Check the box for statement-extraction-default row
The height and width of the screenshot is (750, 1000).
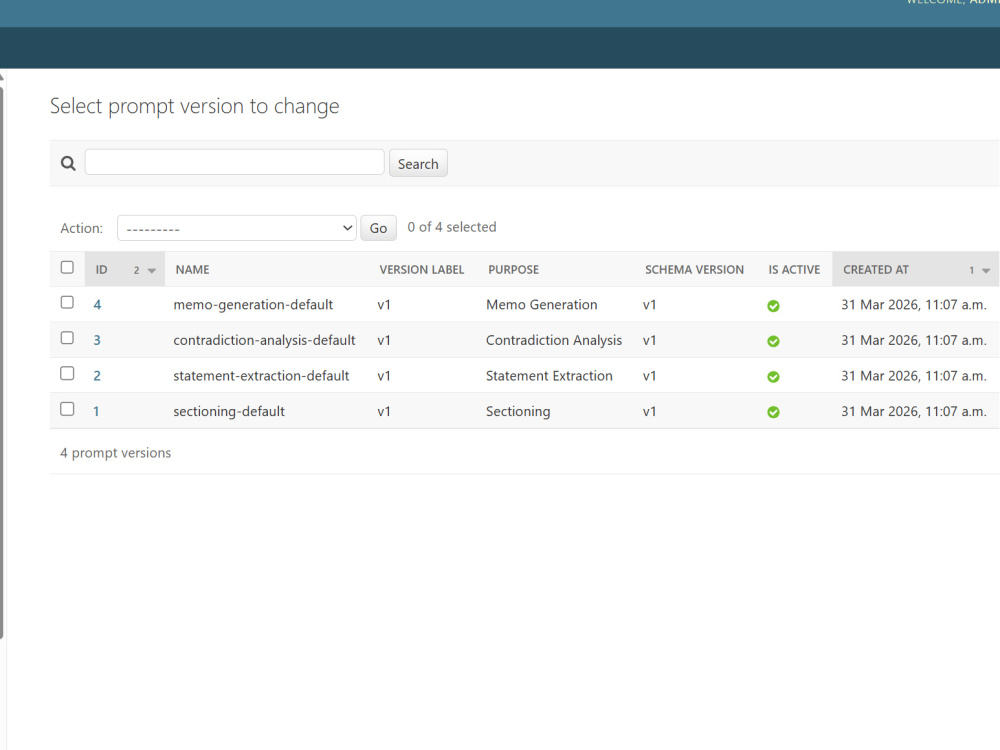pos(67,373)
